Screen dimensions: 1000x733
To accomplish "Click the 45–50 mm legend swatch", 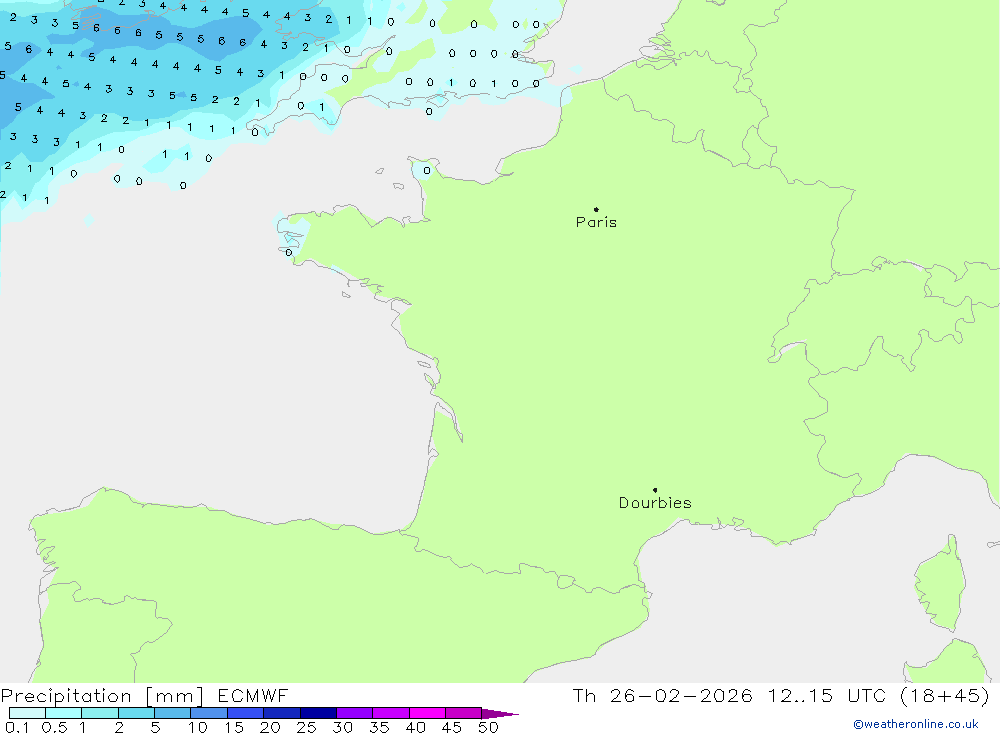I will [x=463, y=713].
